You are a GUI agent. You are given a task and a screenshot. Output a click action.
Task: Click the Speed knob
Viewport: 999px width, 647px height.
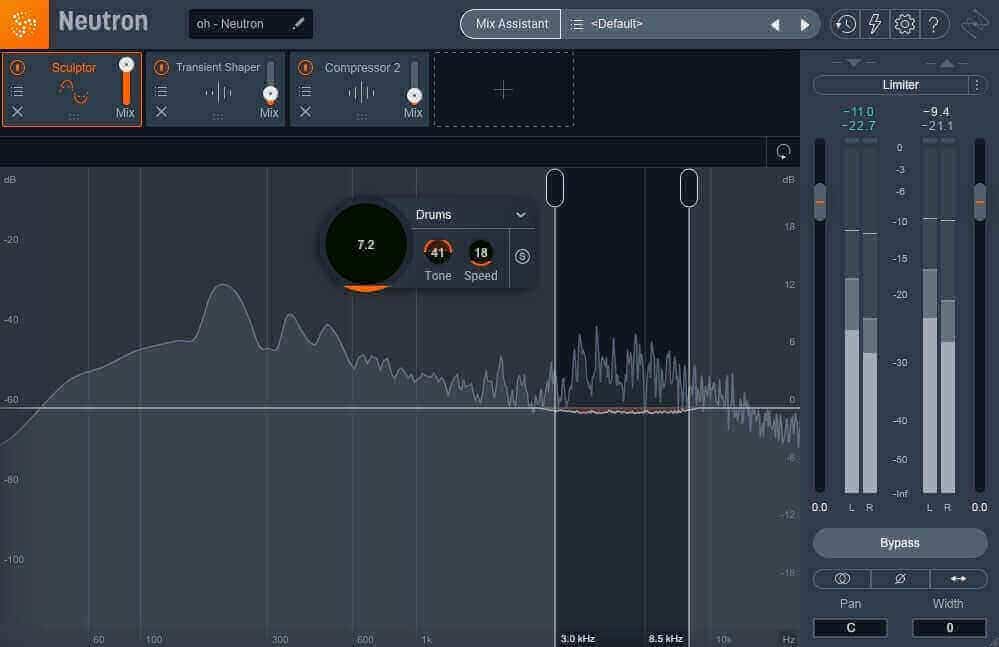pos(480,253)
